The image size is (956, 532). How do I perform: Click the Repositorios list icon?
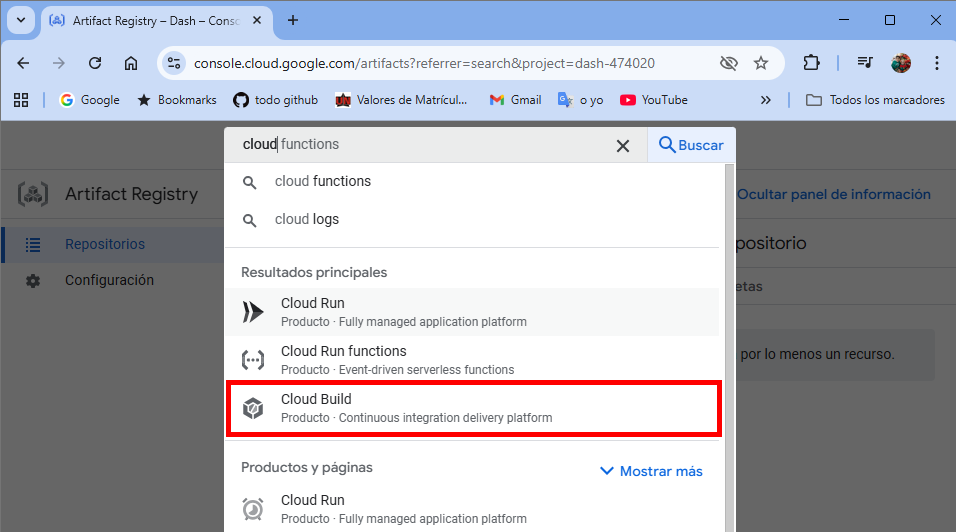coord(33,245)
